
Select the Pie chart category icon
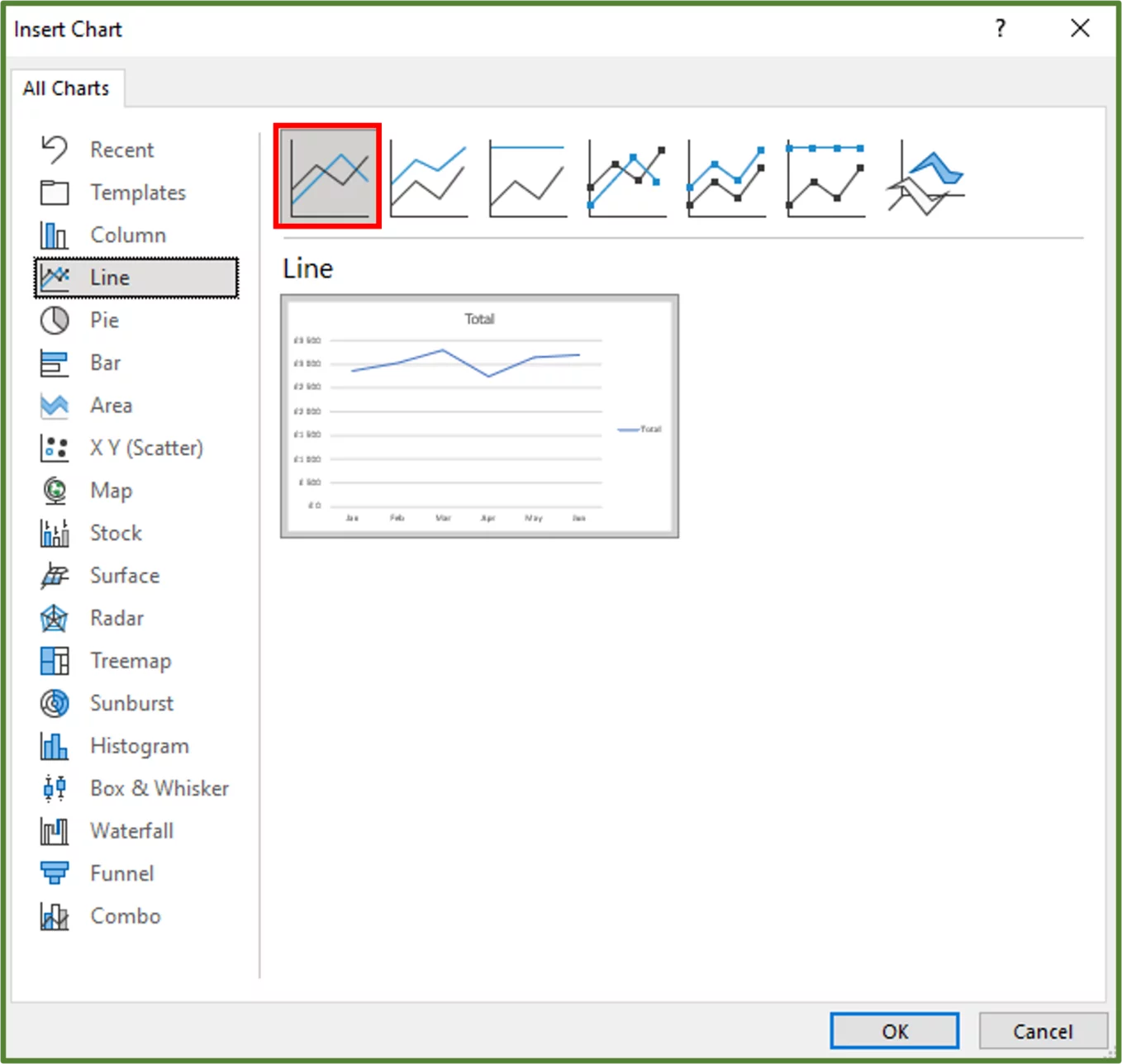(54, 321)
